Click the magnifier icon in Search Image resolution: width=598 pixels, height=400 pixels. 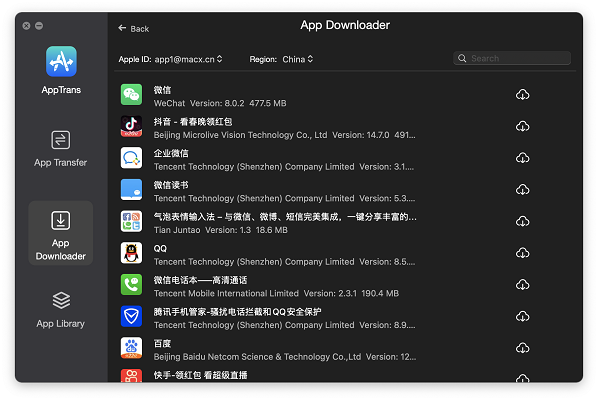pos(462,58)
